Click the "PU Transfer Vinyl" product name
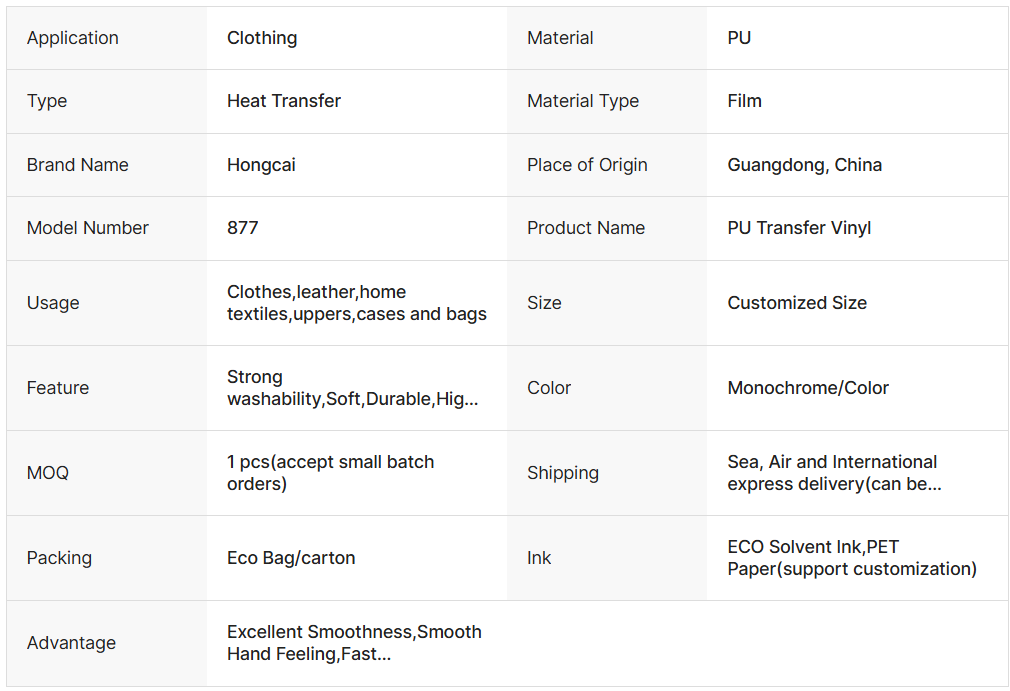The height and width of the screenshot is (691, 1010). (799, 228)
